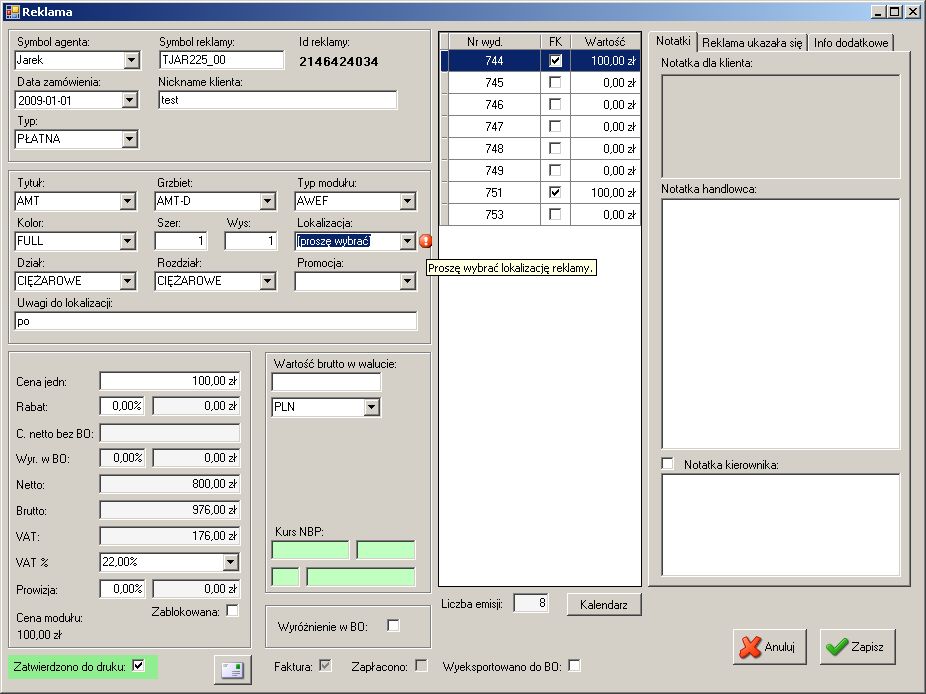Toggle the Zatwierdzono do druku checkbox
Screen dimensions: 926x694
click(x=139, y=665)
